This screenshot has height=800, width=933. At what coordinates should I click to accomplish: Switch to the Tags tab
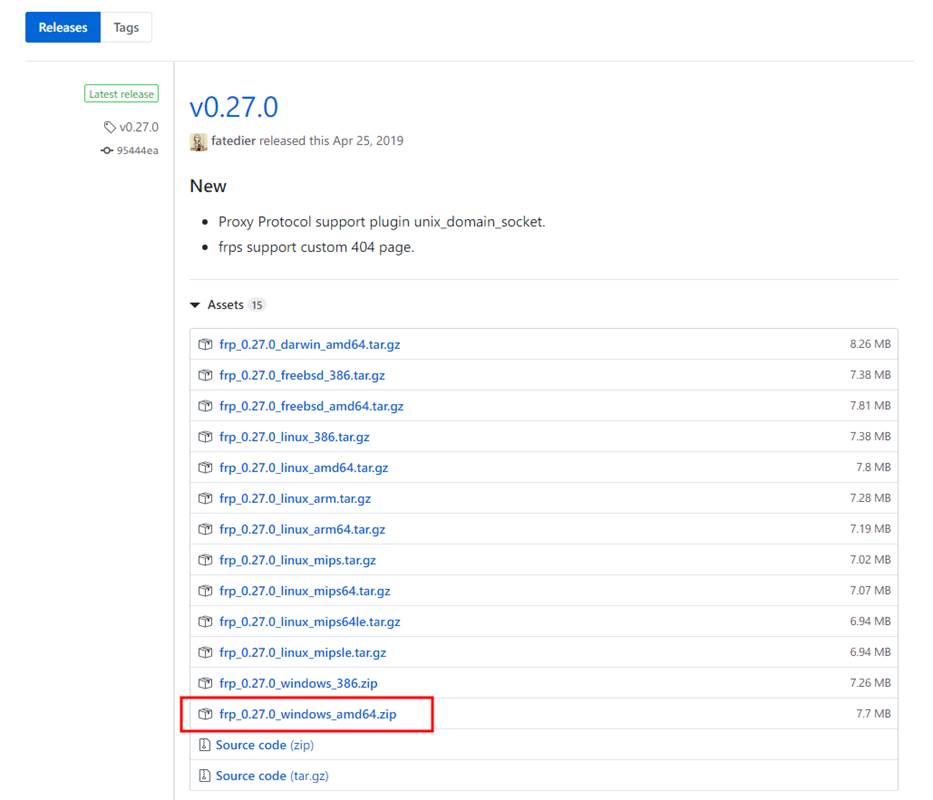(x=126, y=27)
